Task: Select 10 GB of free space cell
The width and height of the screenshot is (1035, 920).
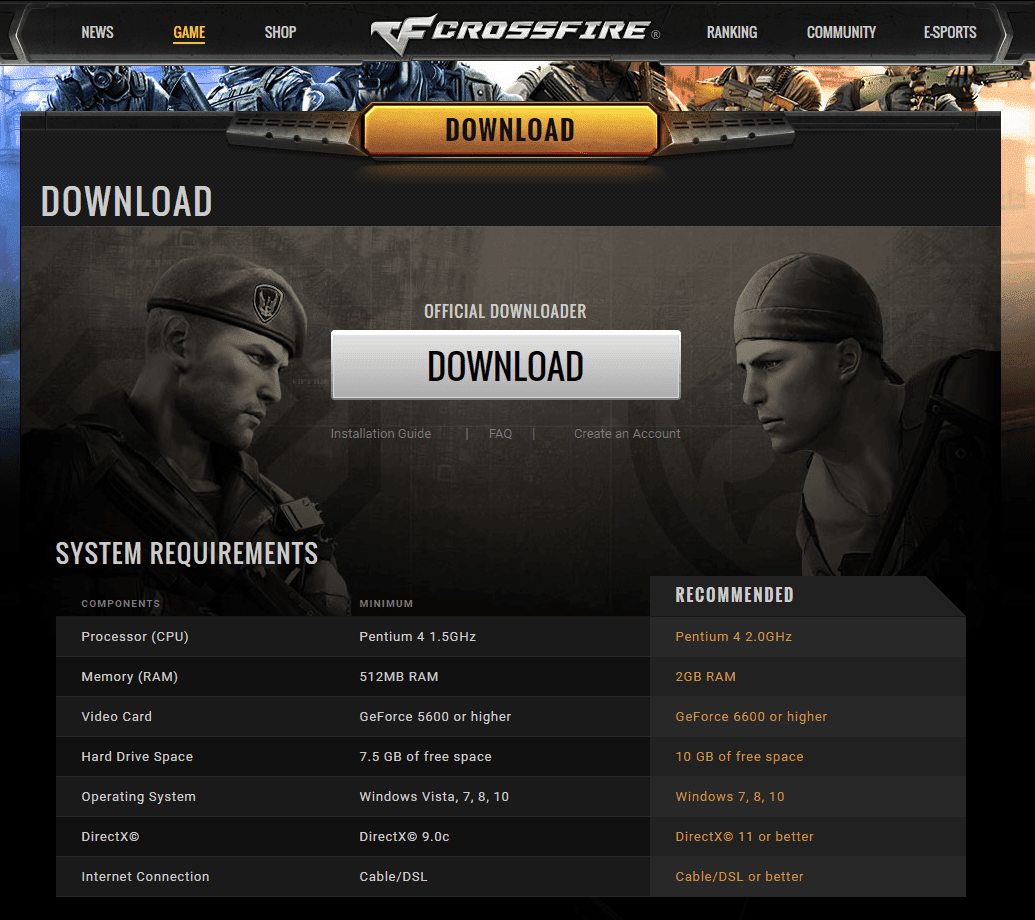Action: click(x=739, y=756)
